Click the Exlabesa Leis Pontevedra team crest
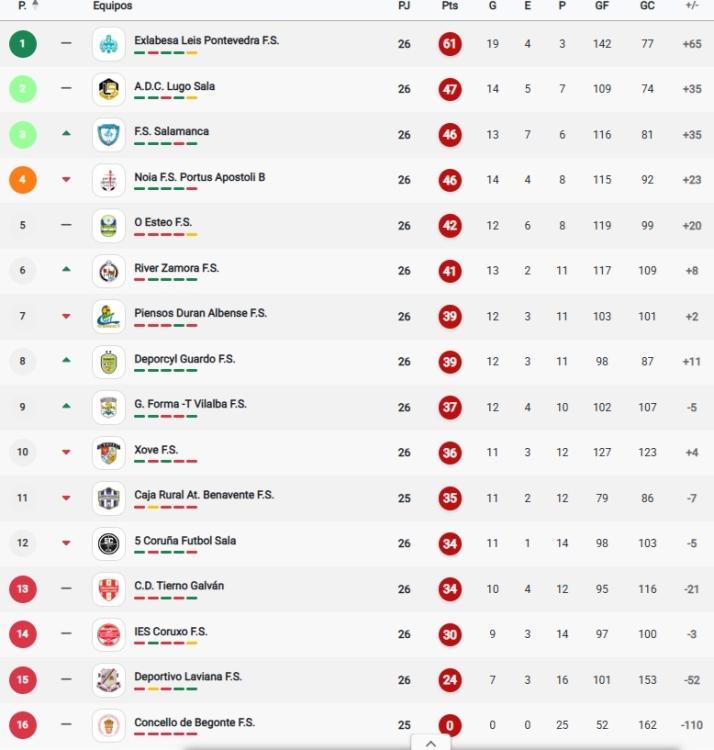The image size is (714, 750). point(108,44)
